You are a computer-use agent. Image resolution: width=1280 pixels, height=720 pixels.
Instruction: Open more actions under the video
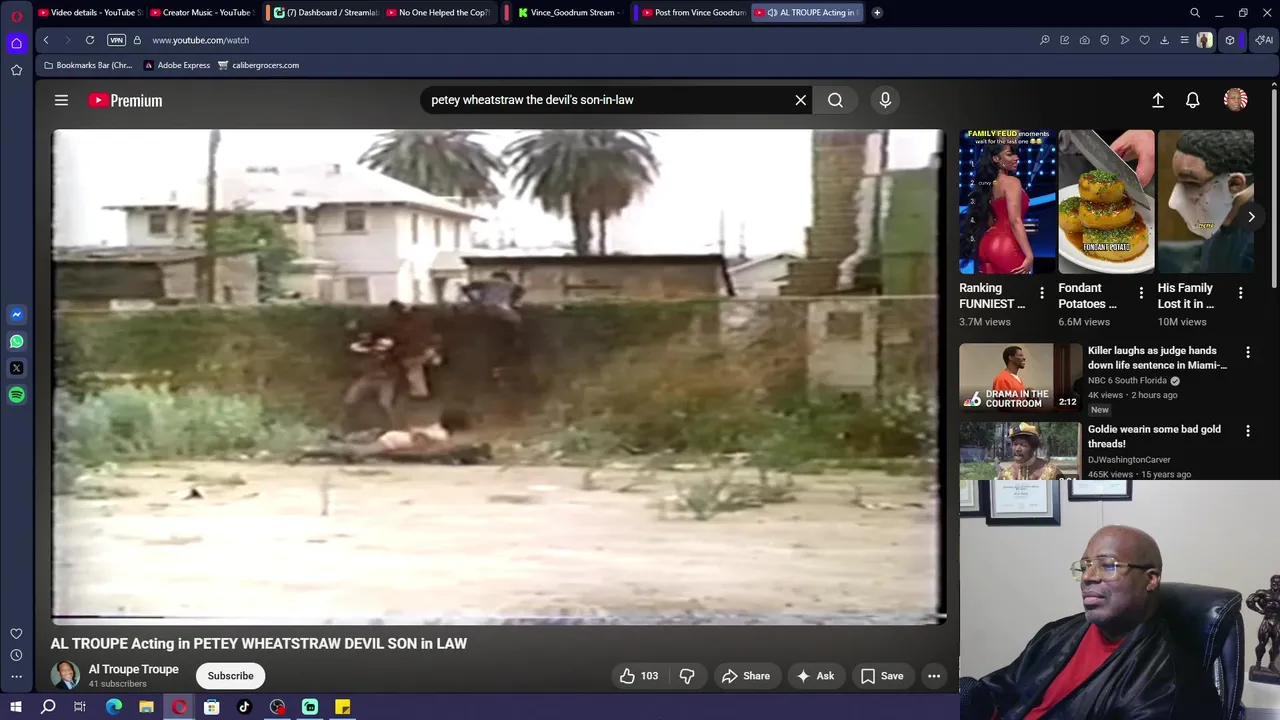(934, 676)
